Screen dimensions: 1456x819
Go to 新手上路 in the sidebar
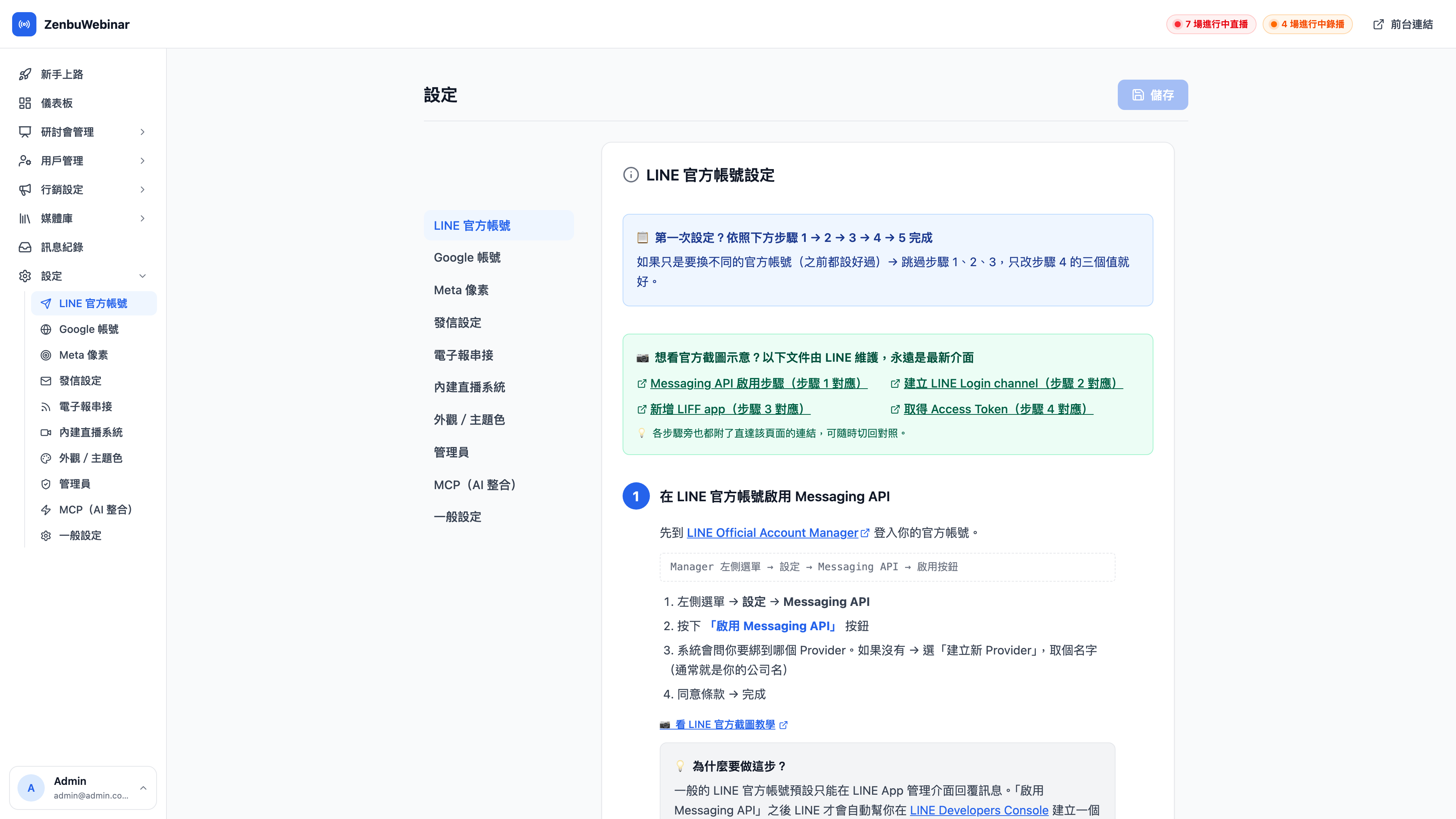pyautogui.click(x=83, y=74)
